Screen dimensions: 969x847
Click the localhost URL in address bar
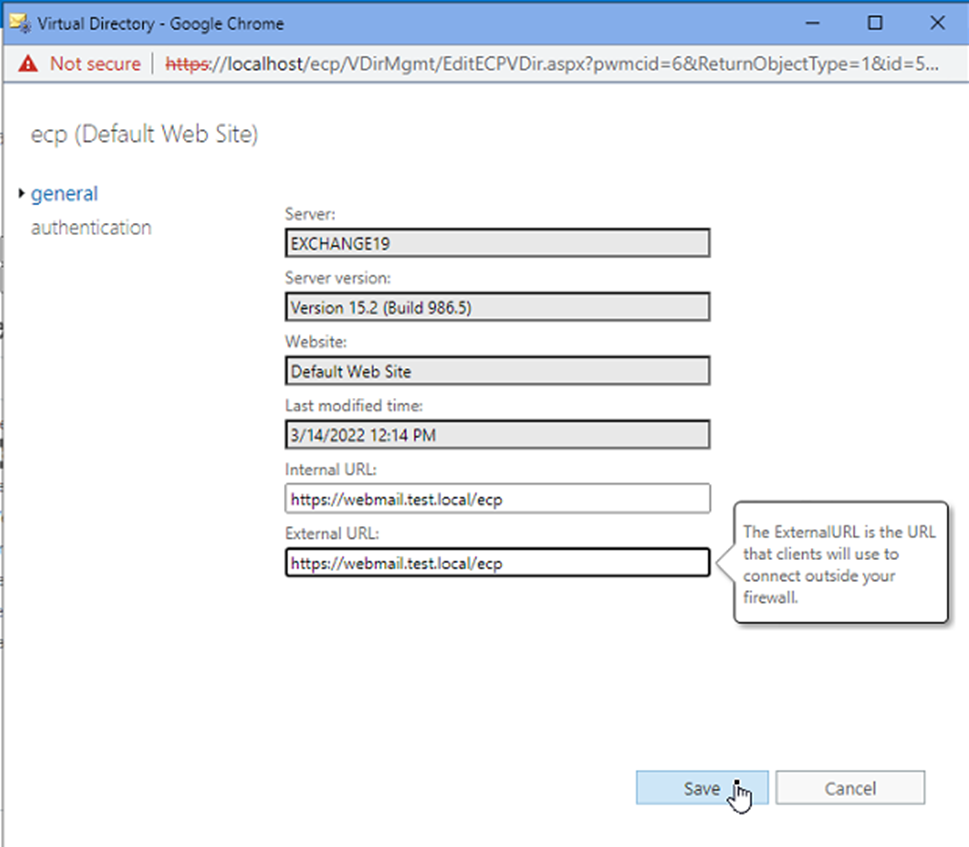552,64
